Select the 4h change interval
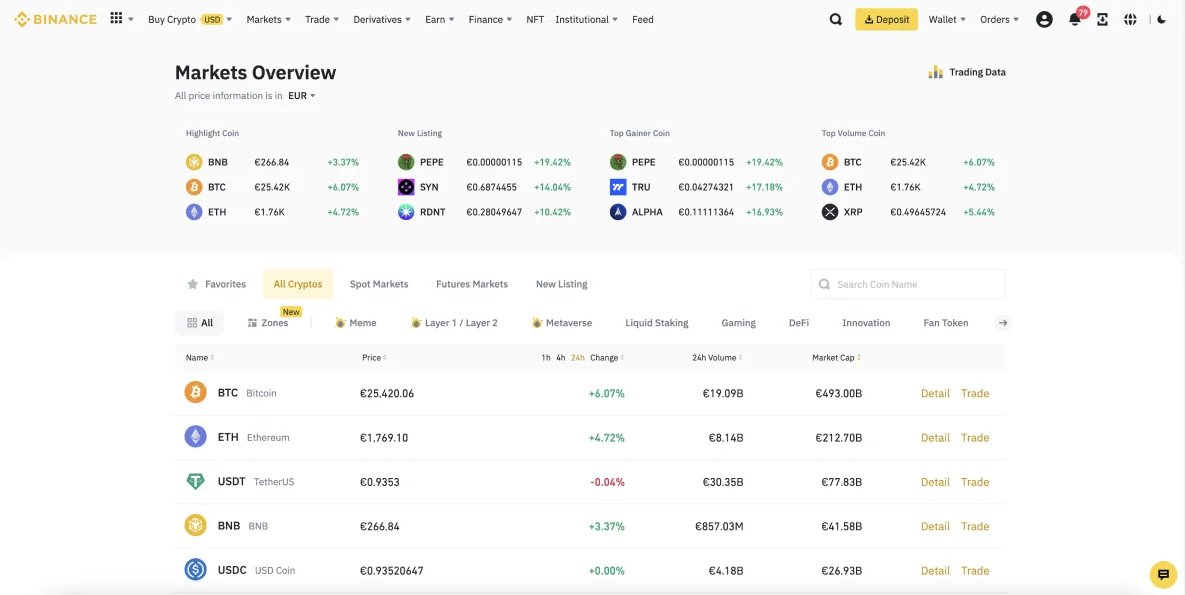 [561, 358]
